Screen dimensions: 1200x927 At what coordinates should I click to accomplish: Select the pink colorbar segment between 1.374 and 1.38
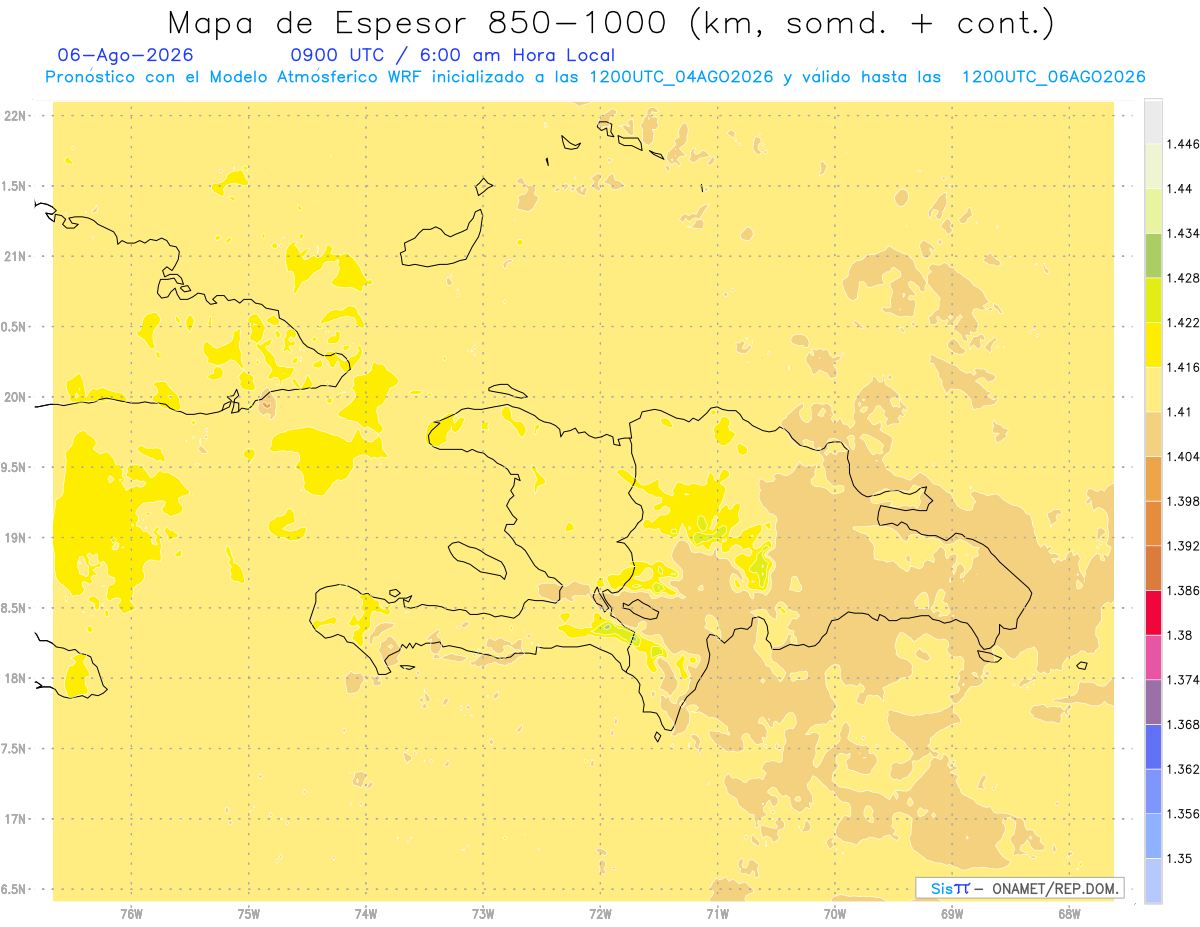(1153, 657)
